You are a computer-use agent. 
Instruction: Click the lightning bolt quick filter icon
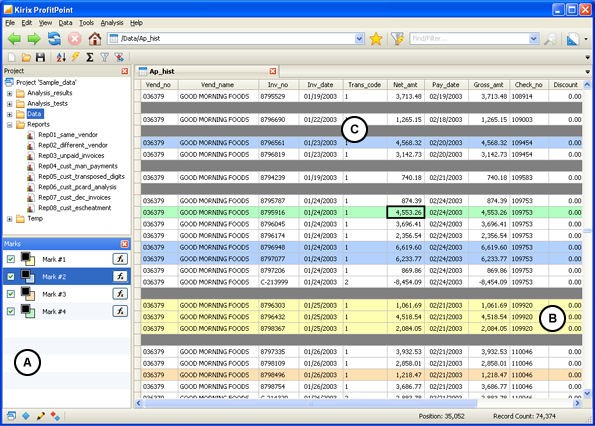[x=76, y=57]
